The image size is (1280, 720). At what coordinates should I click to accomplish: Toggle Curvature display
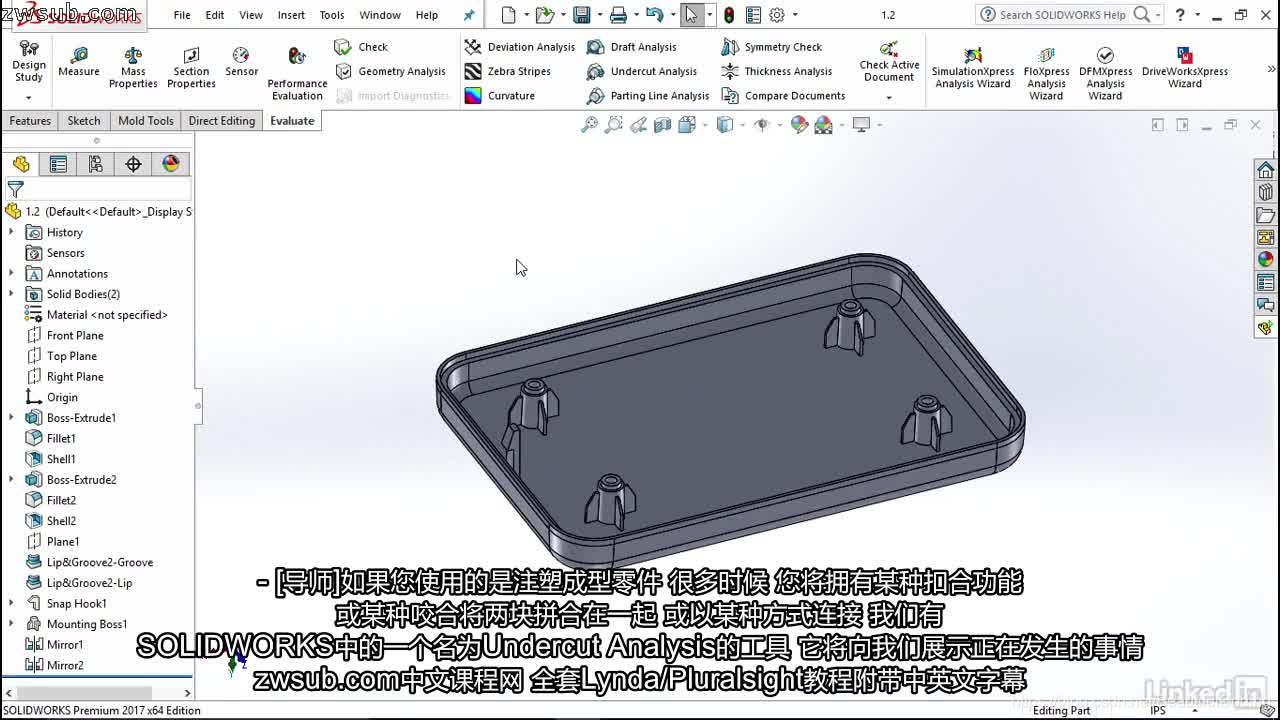coord(500,96)
